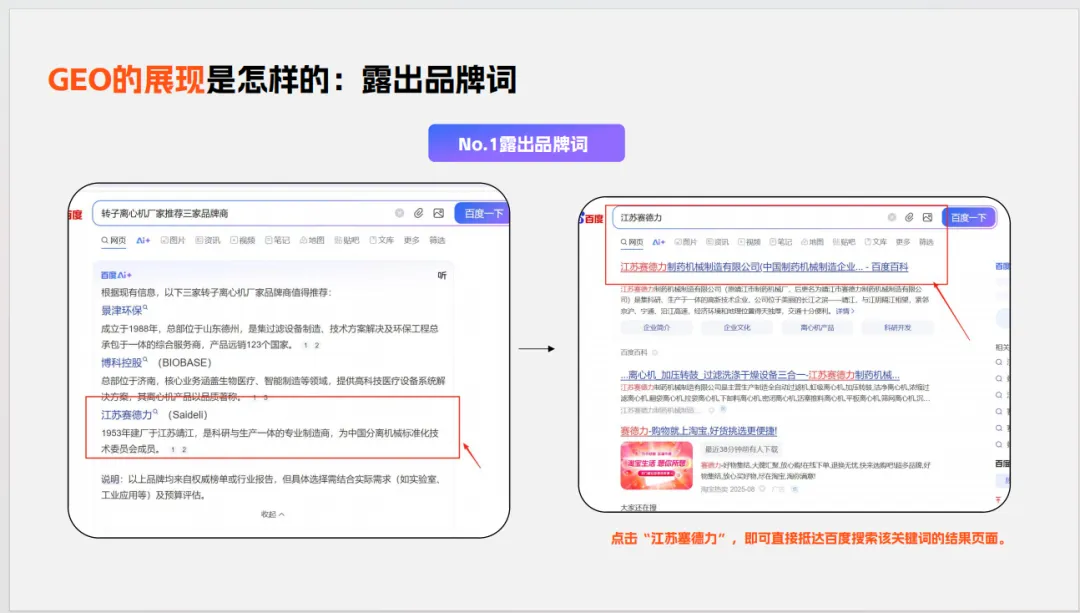Viewport: 1080px width, 613px height.
Task: Open the 资讯 tab in left screenshot
Action: (x=208, y=240)
